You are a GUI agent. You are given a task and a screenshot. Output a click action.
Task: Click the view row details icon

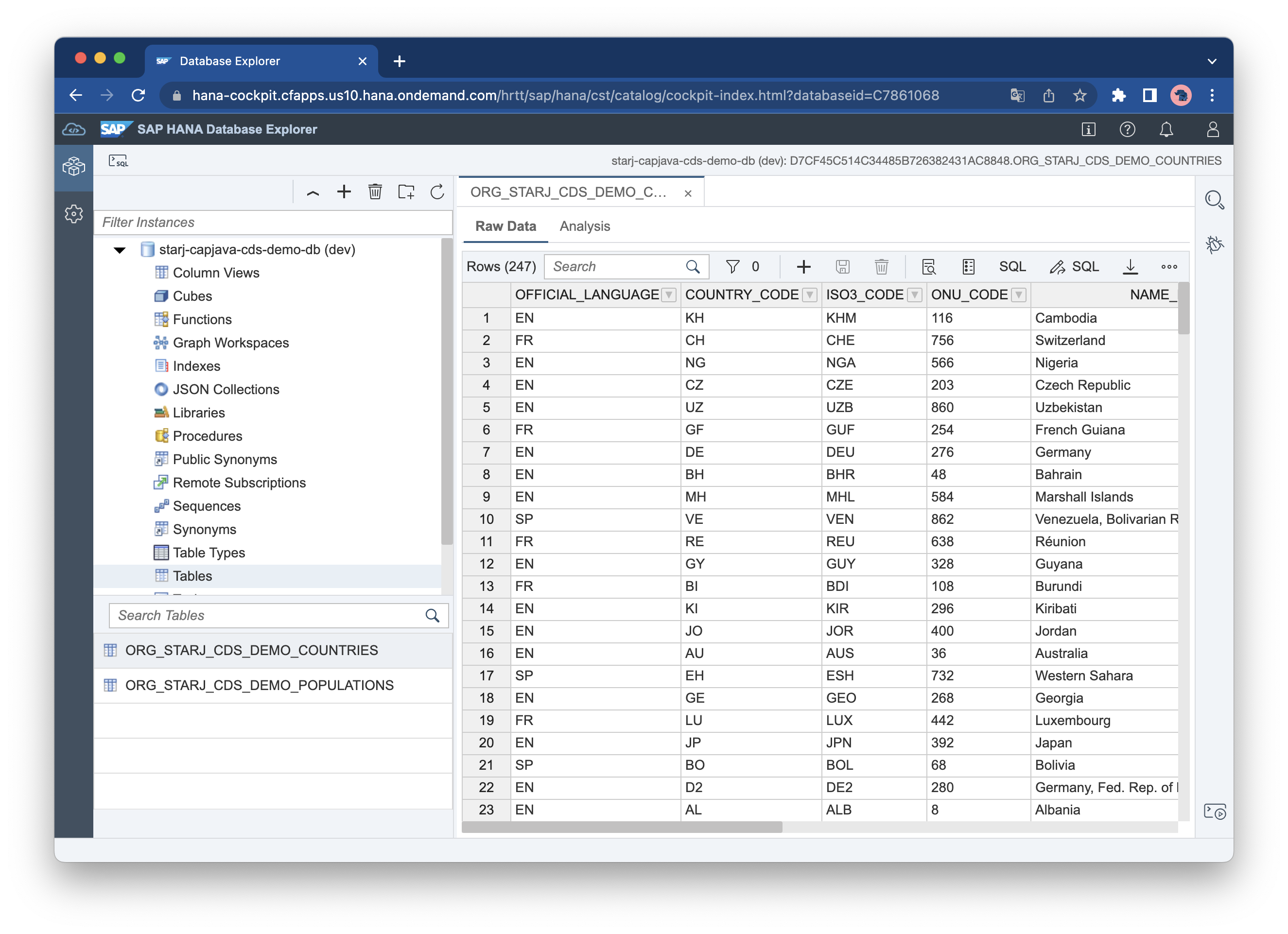[x=928, y=267]
